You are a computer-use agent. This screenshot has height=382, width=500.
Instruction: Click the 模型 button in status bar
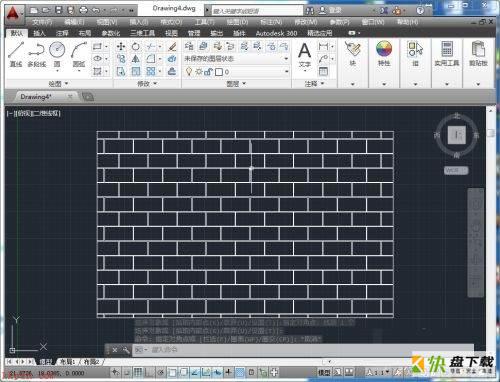pos(324,372)
